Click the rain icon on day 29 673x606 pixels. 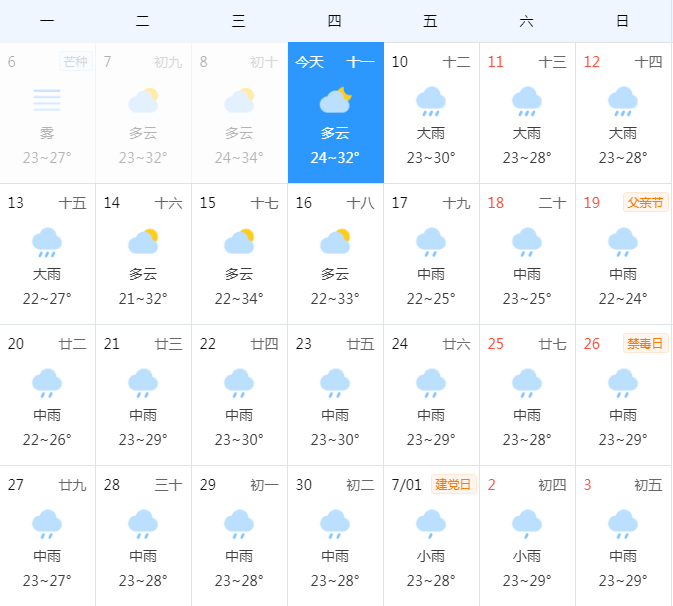239,524
